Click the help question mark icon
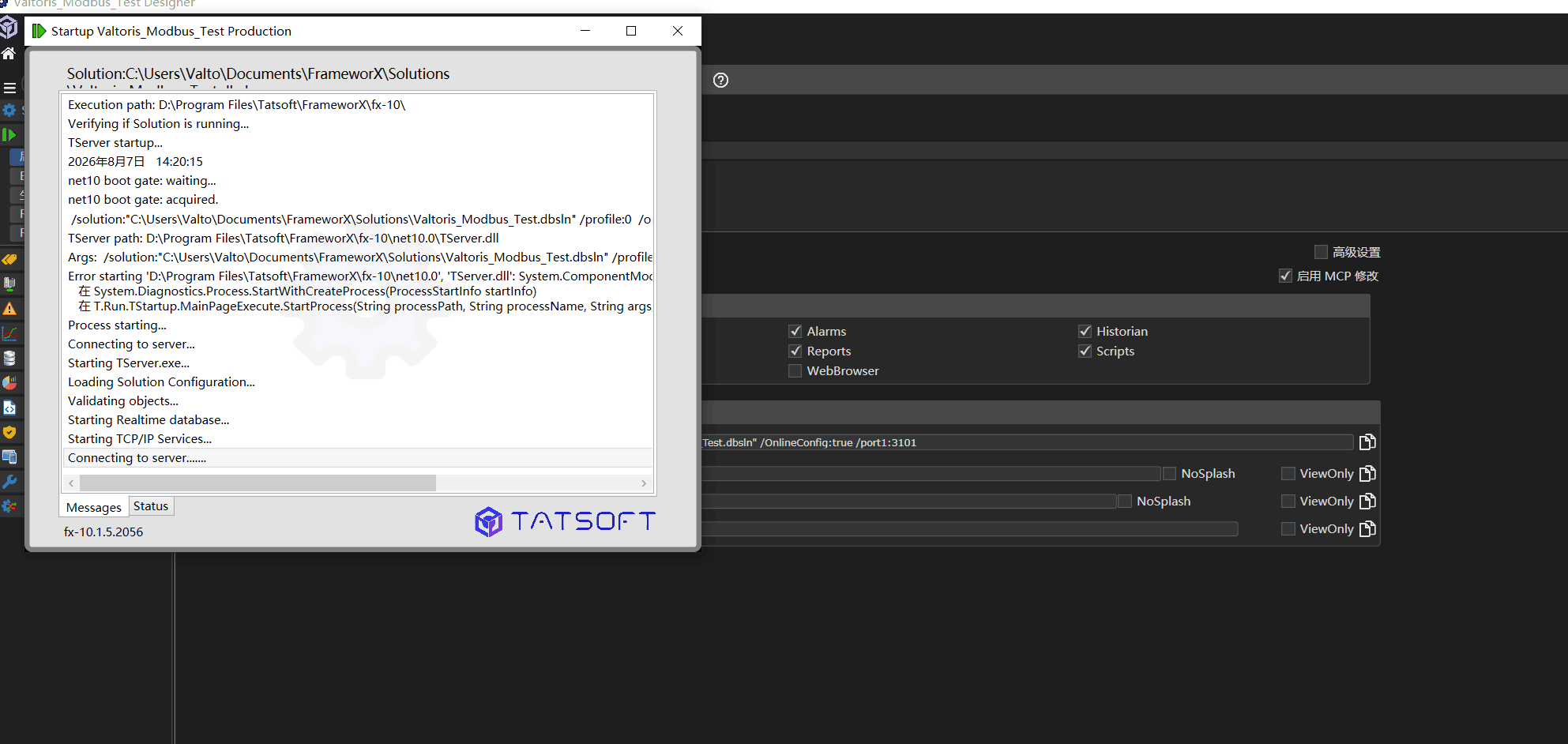Viewport: 1568px width, 744px height. click(720, 80)
